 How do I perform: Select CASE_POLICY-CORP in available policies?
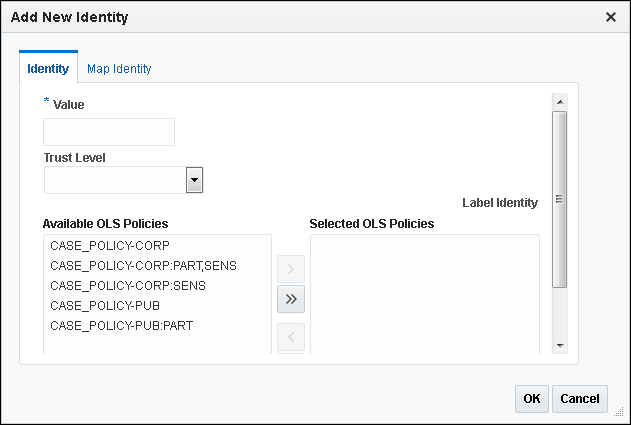(110, 245)
